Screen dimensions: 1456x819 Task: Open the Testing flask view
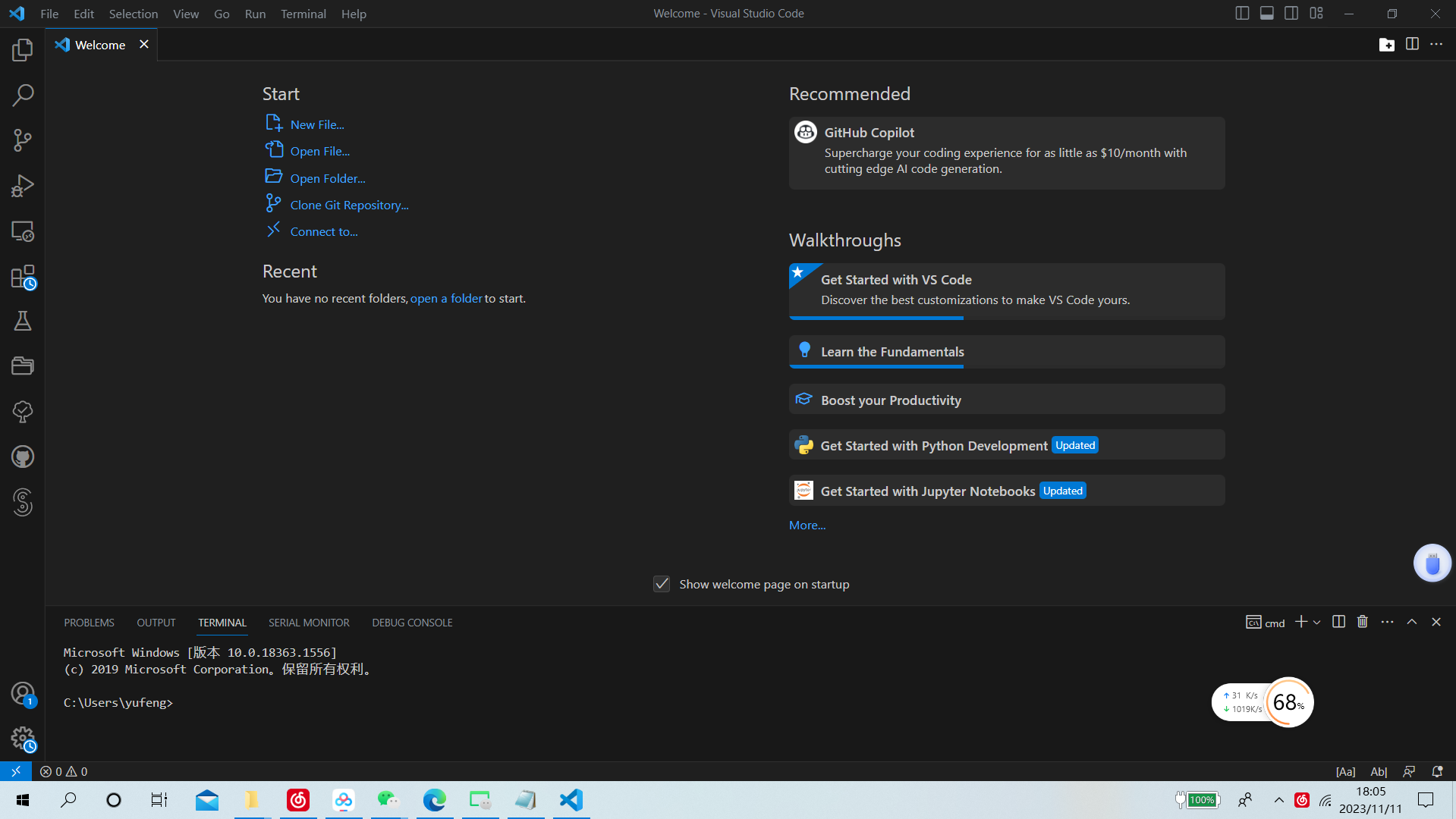tap(23, 322)
